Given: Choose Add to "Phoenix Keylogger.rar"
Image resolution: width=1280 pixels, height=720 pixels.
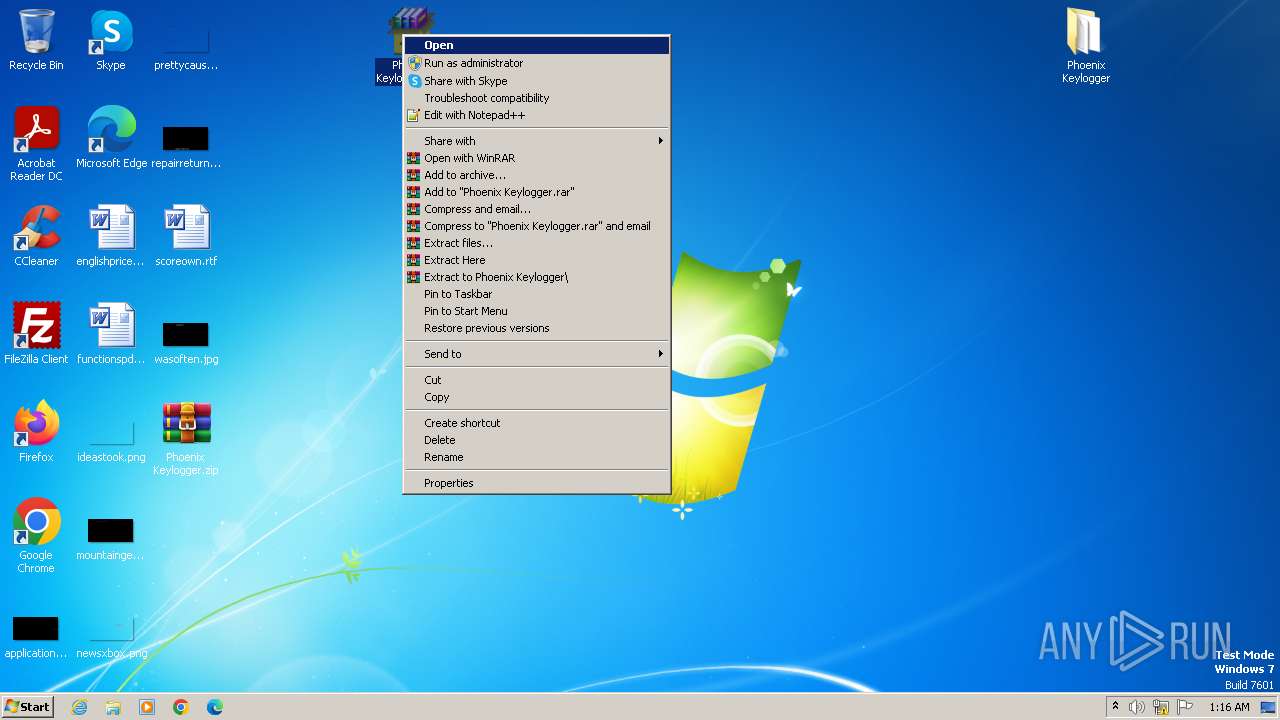Looking at the screenshot, I should tap(536, 192).
